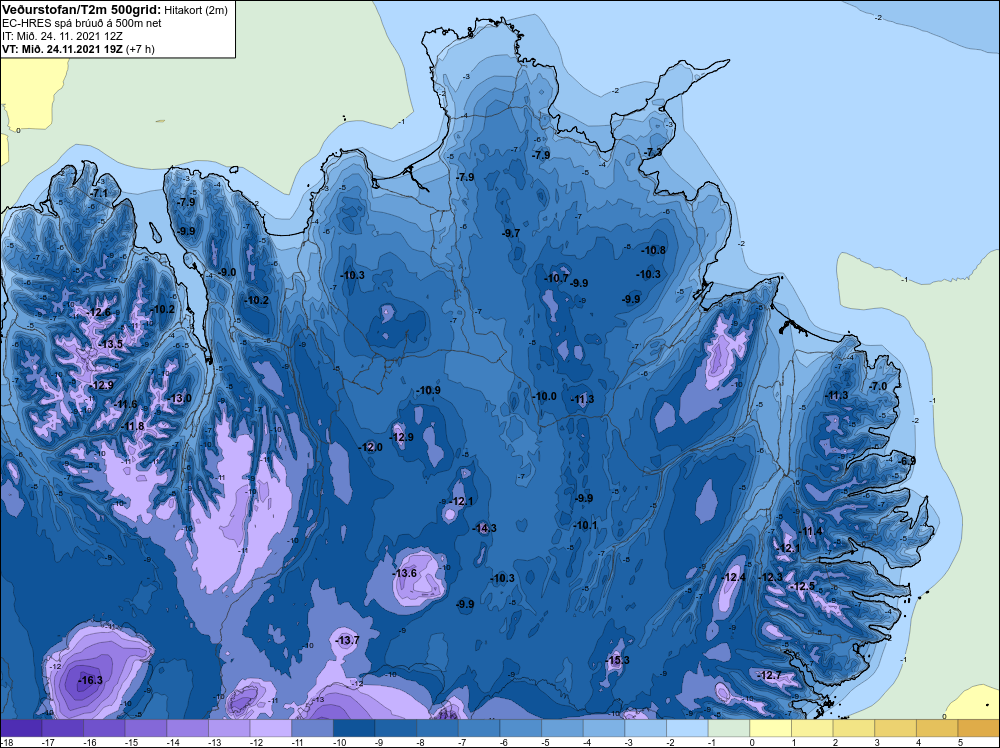Click the '-14' legend scale label

tap(172, 742)
